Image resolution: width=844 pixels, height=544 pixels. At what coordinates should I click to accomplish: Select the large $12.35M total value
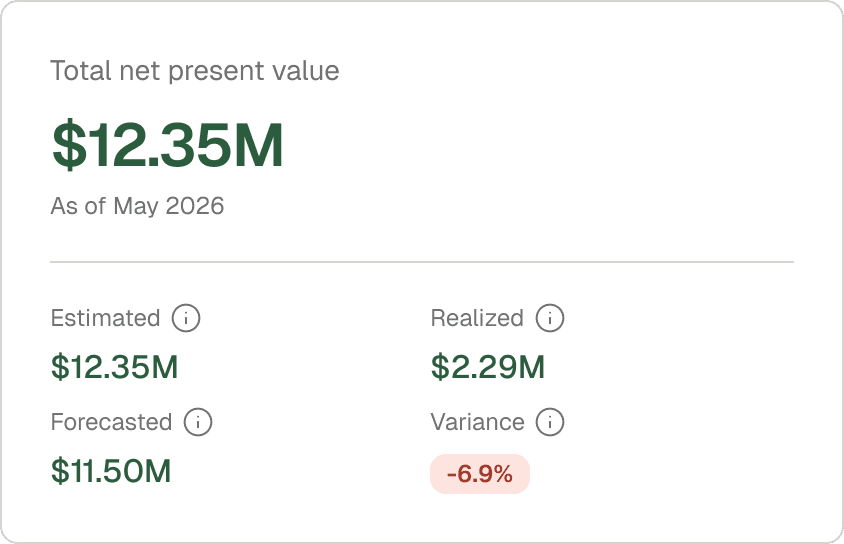167,145
